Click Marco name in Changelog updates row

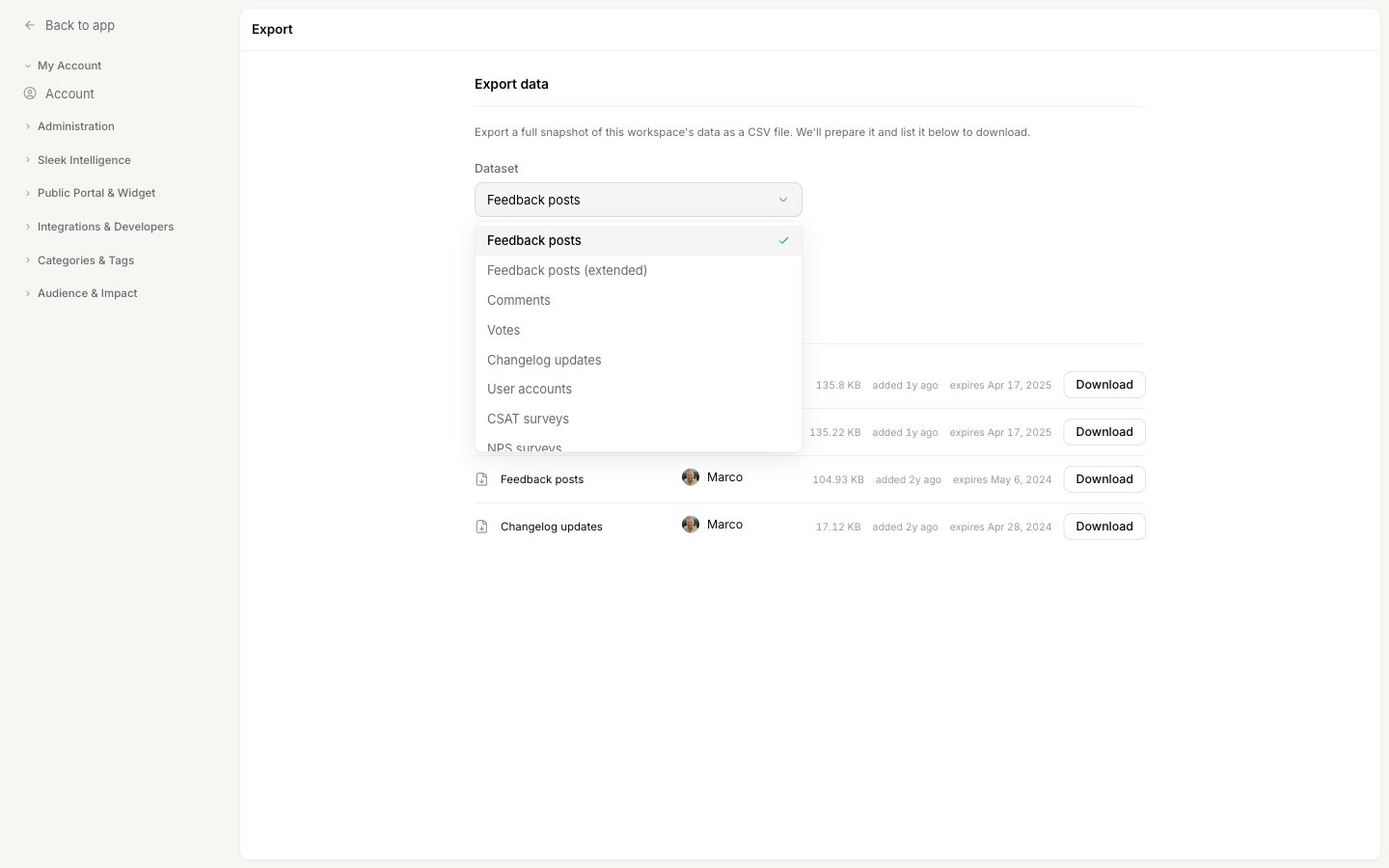[724, 525]
